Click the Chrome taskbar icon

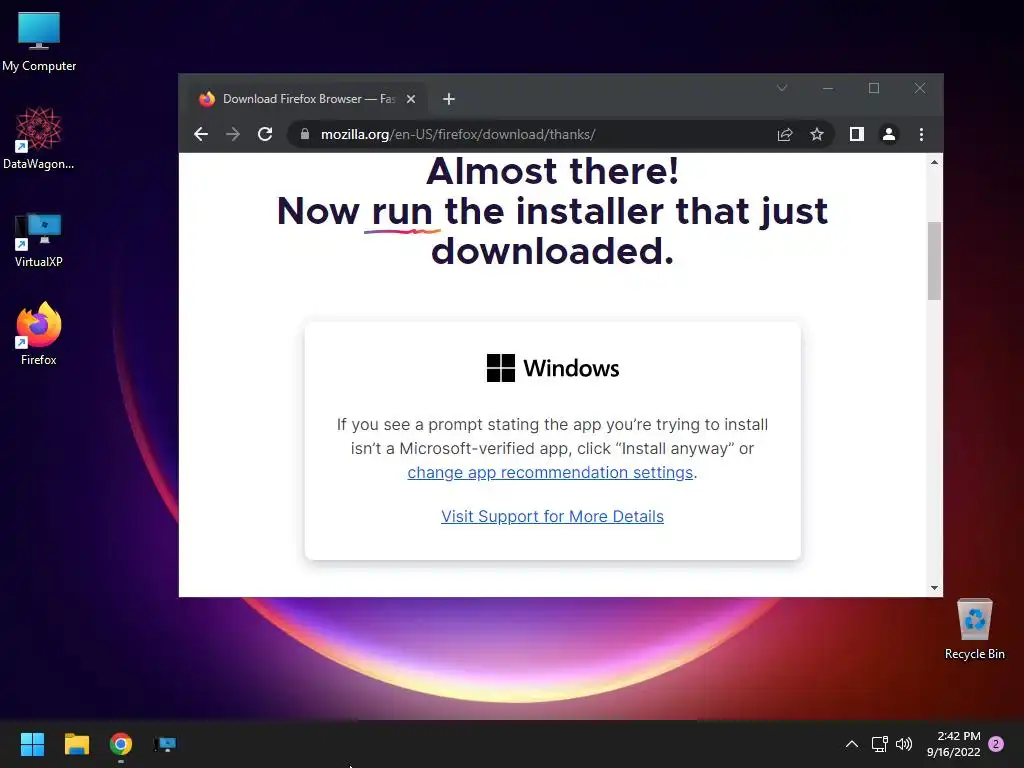coord(121,744)
